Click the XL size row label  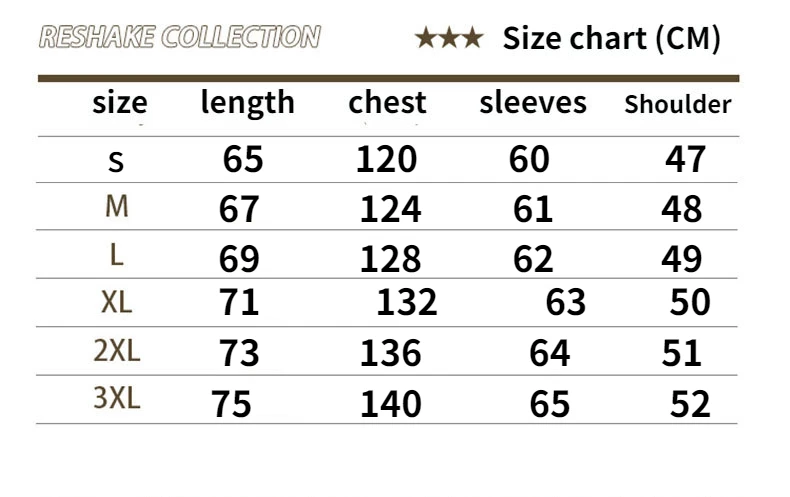[116, 302]
